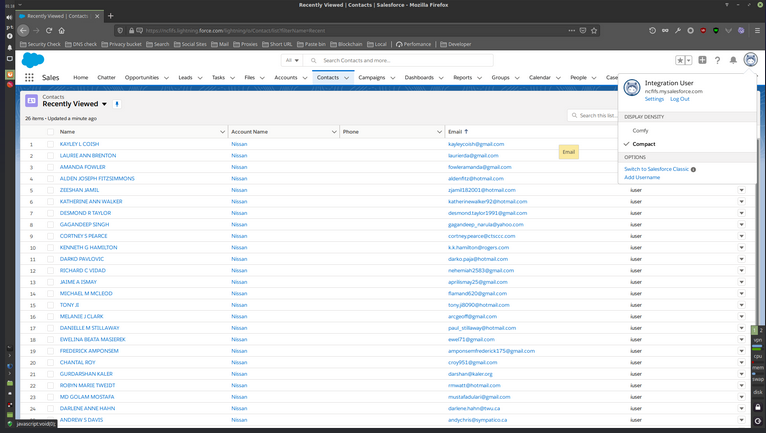
Task: Open the Recently Viewed list view dropdown
Action: click(x=104, y=104)
